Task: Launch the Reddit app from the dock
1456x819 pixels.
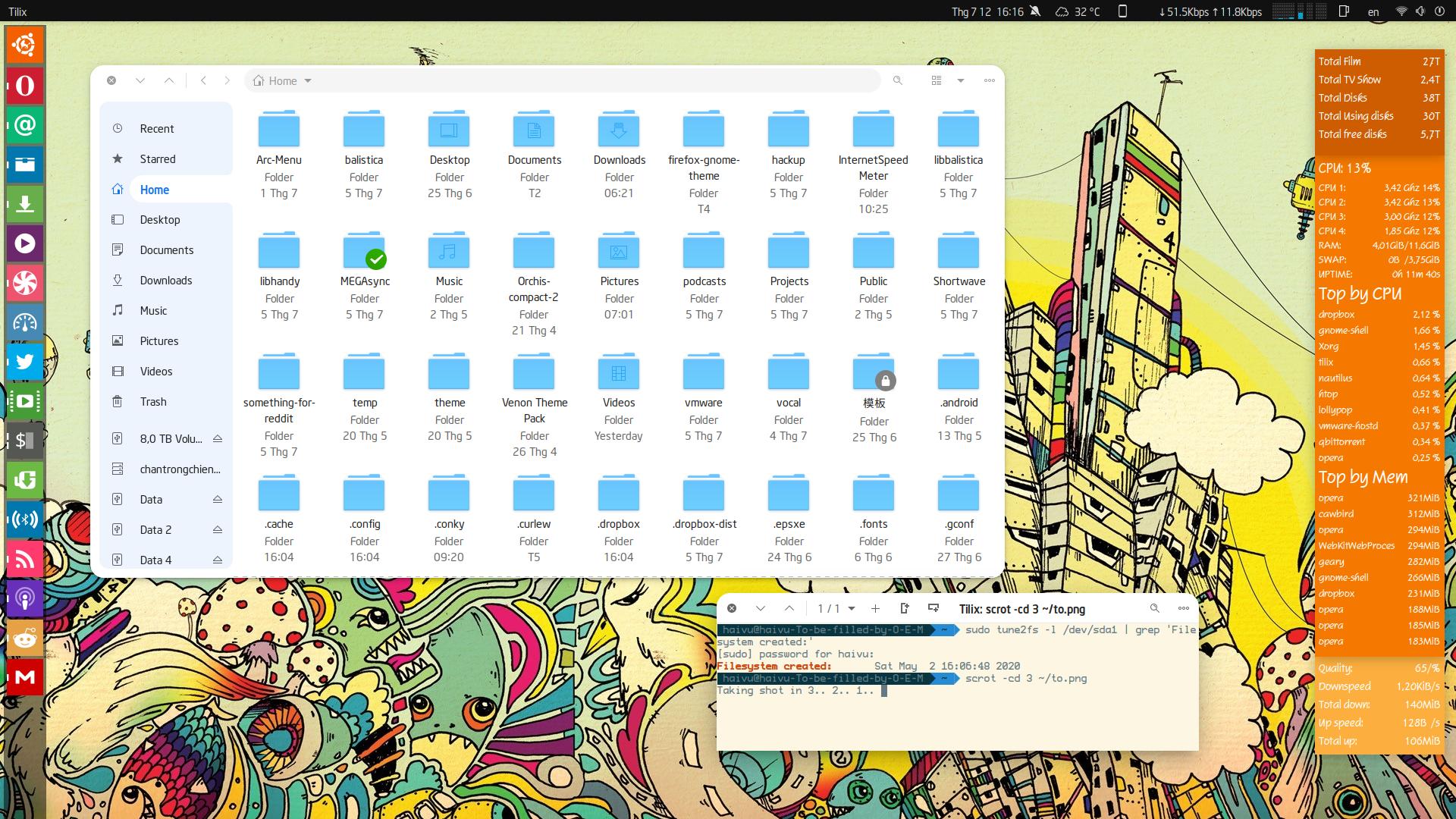Action: coord(25,638)
